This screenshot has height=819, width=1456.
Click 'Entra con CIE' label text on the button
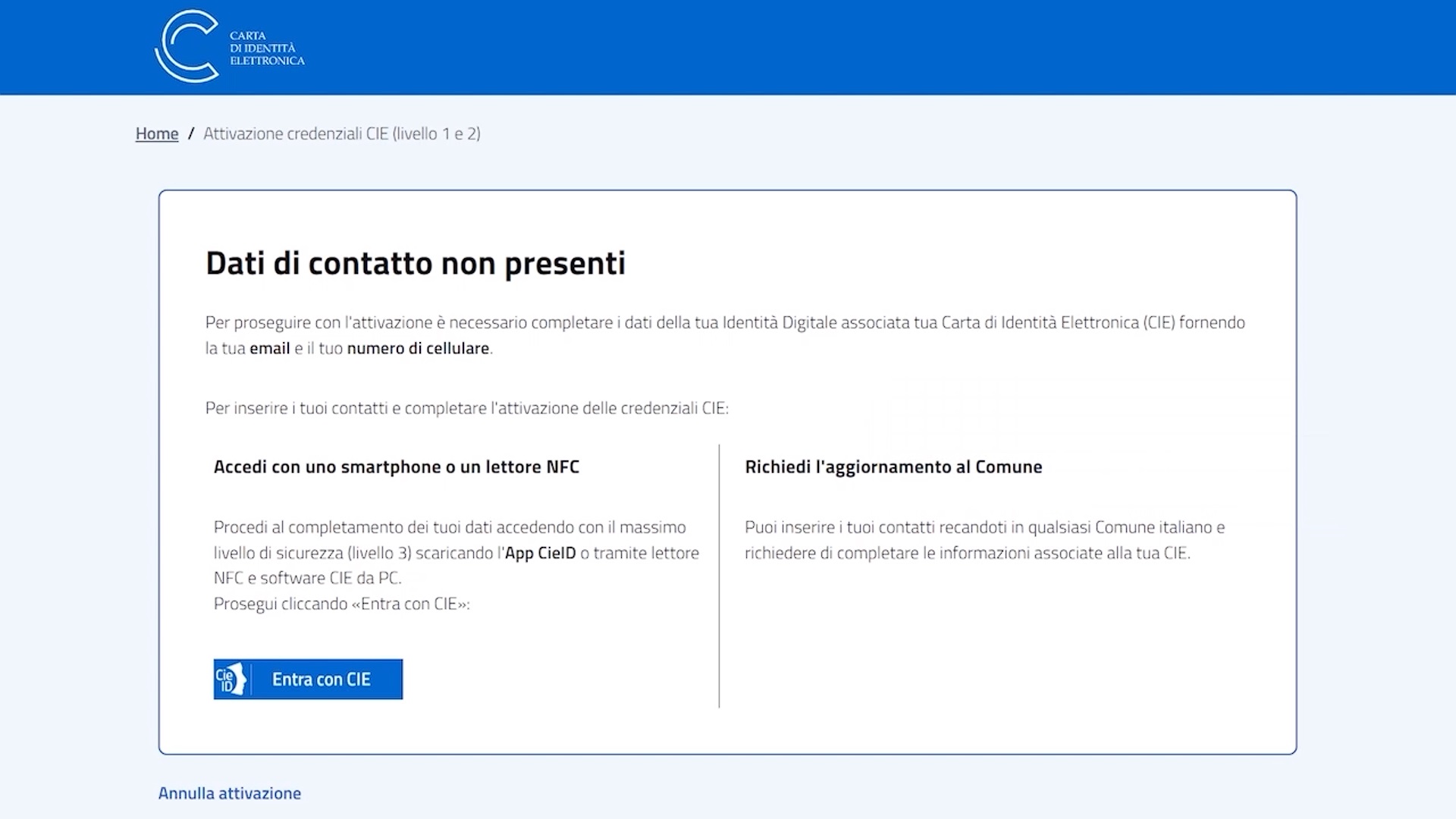pyautogui.click(x=322, y=679)
